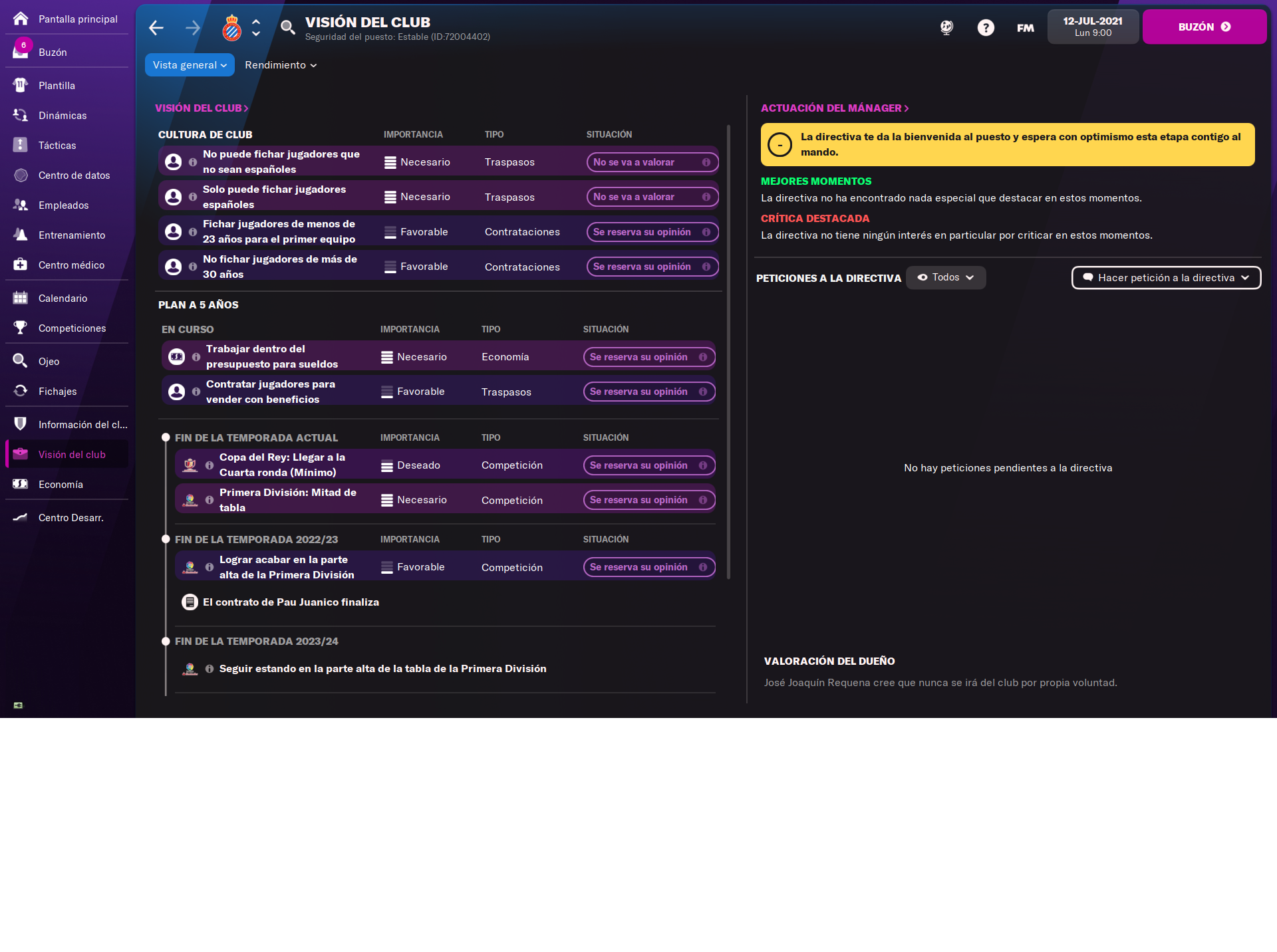Select 'El contrato de Pau Juanico finaliza'
Viewport: 1277px width, 952px height.
(291, 602)
